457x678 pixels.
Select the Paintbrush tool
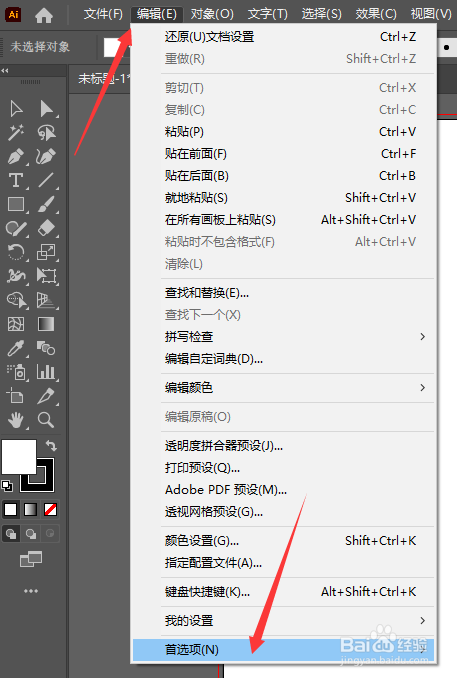point(46,204)
